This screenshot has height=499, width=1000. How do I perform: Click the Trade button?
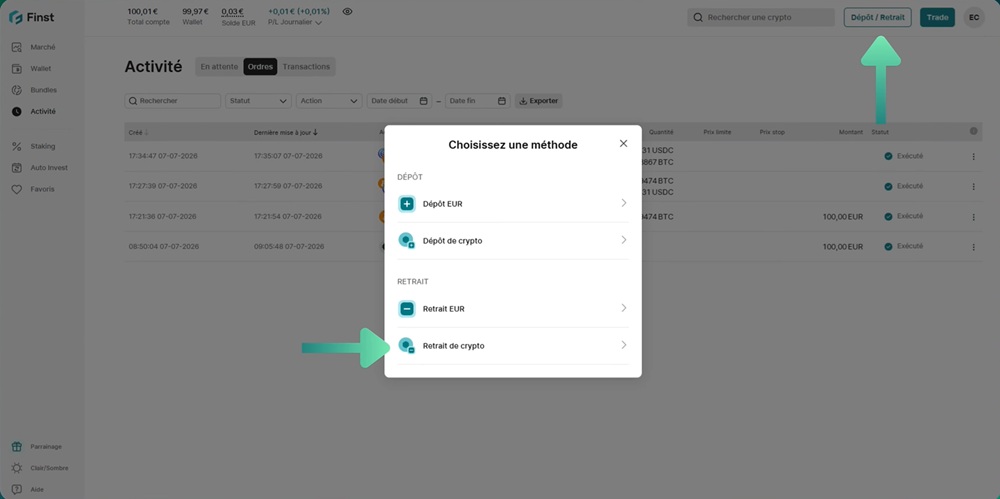tap(937, 17)
